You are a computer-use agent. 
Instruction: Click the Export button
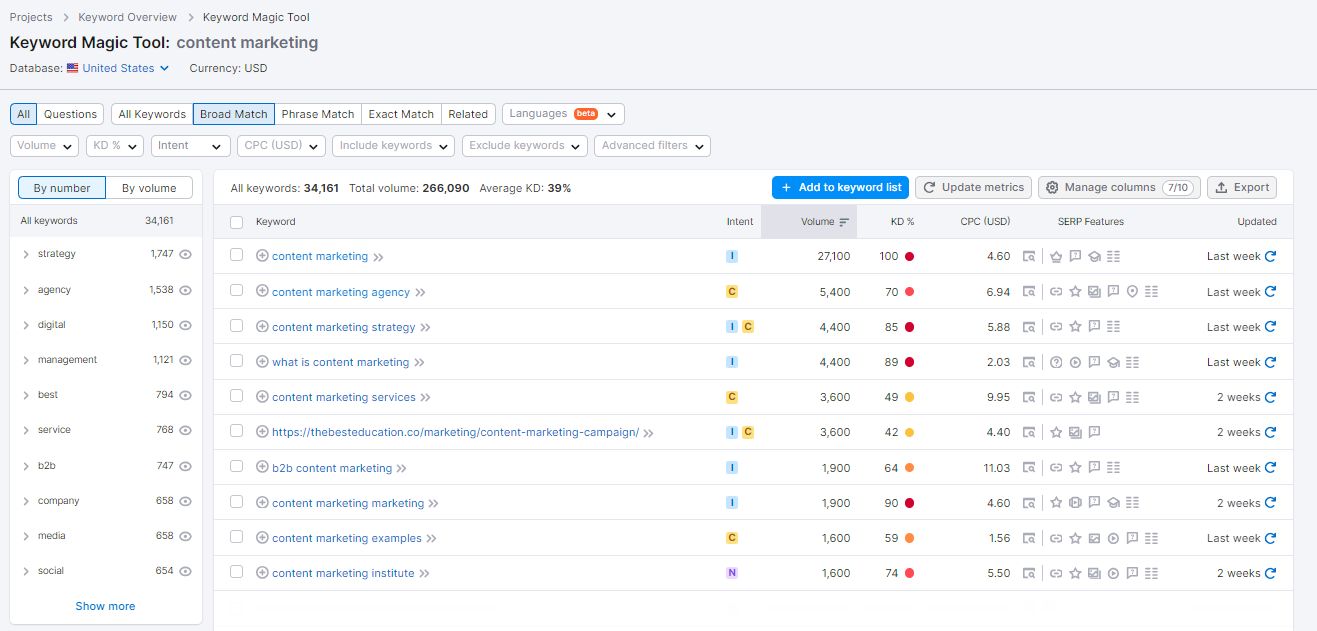coord(1242,187)
